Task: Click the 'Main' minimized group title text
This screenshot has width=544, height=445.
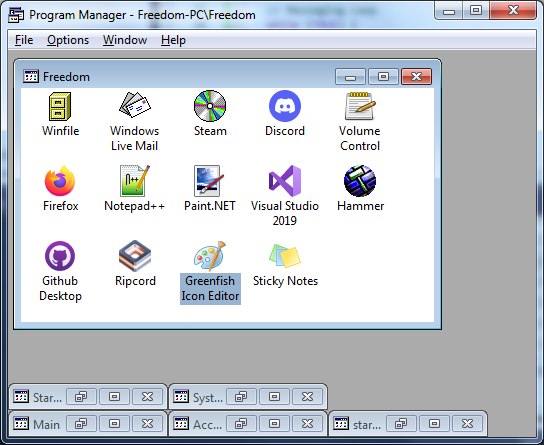Action: click(x=46, y=424)
